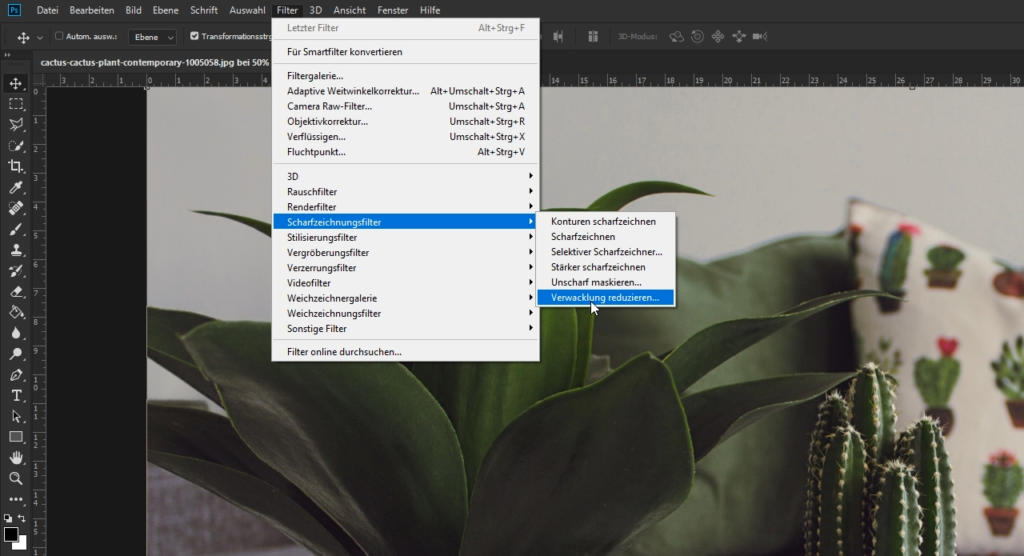Select Für Smartfilter konvertieren
The width and height of the screenshot is (1024, 556).
pos(406,52)
